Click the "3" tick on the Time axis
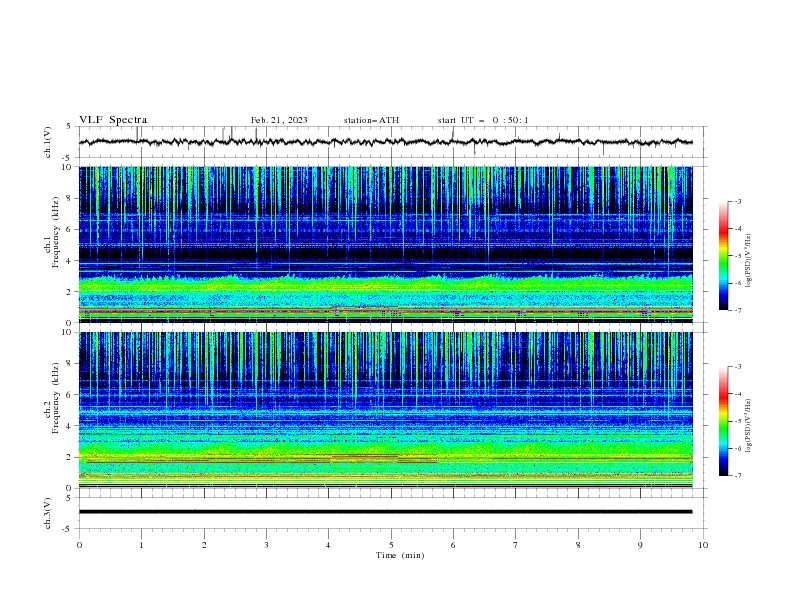792x612 pixels. click(x=266, y=545)
